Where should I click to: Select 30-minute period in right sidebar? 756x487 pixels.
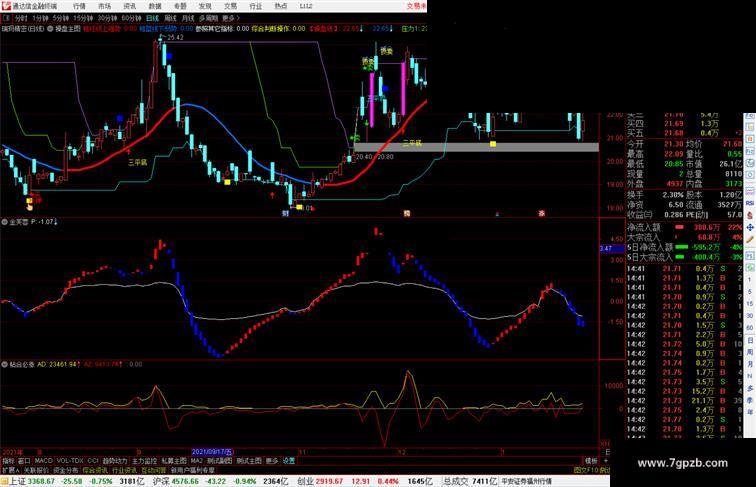(x=750, y=316)
